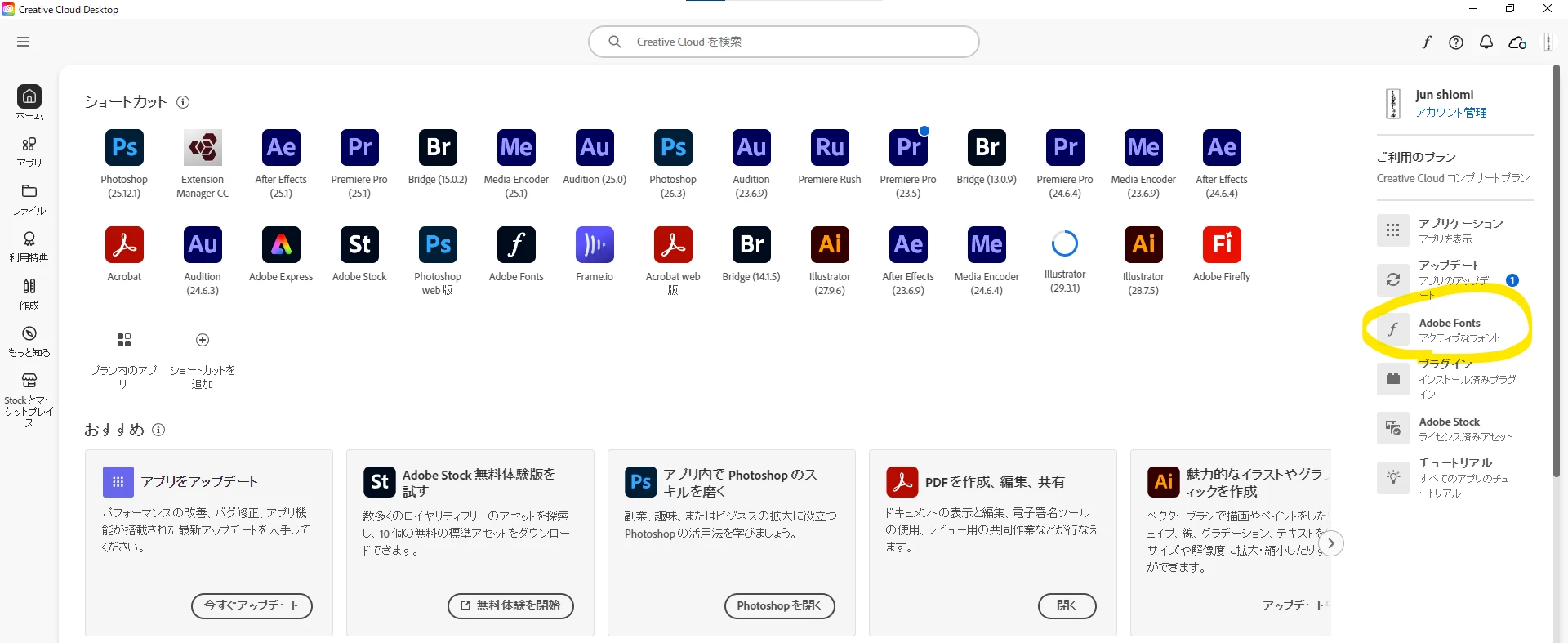Screen dimensions: 1568x643
Task: Show info about ショートカット section
Action: pyautogui.click(x=183, y=102)
